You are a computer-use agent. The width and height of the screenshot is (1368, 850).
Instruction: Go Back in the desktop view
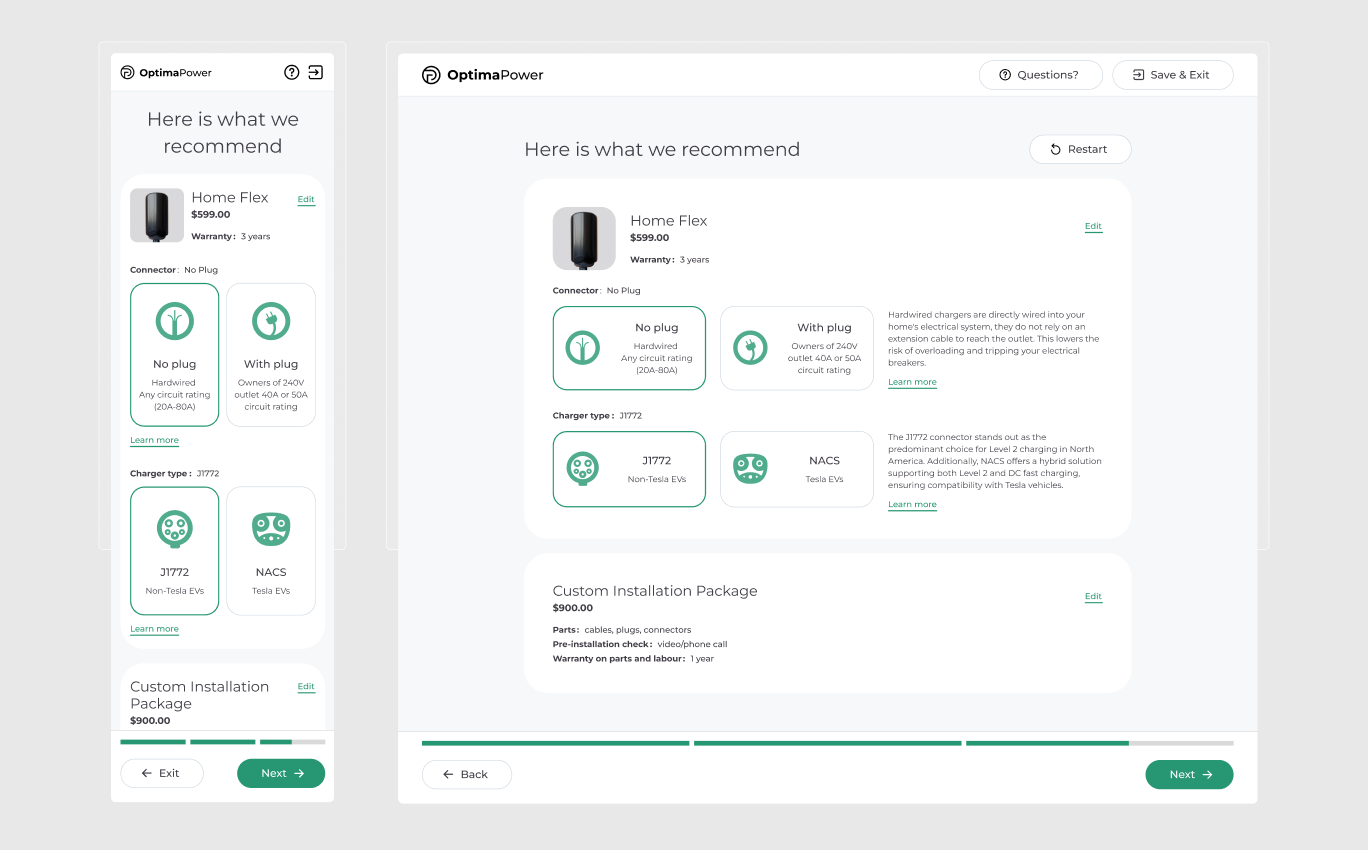[467, 774]
